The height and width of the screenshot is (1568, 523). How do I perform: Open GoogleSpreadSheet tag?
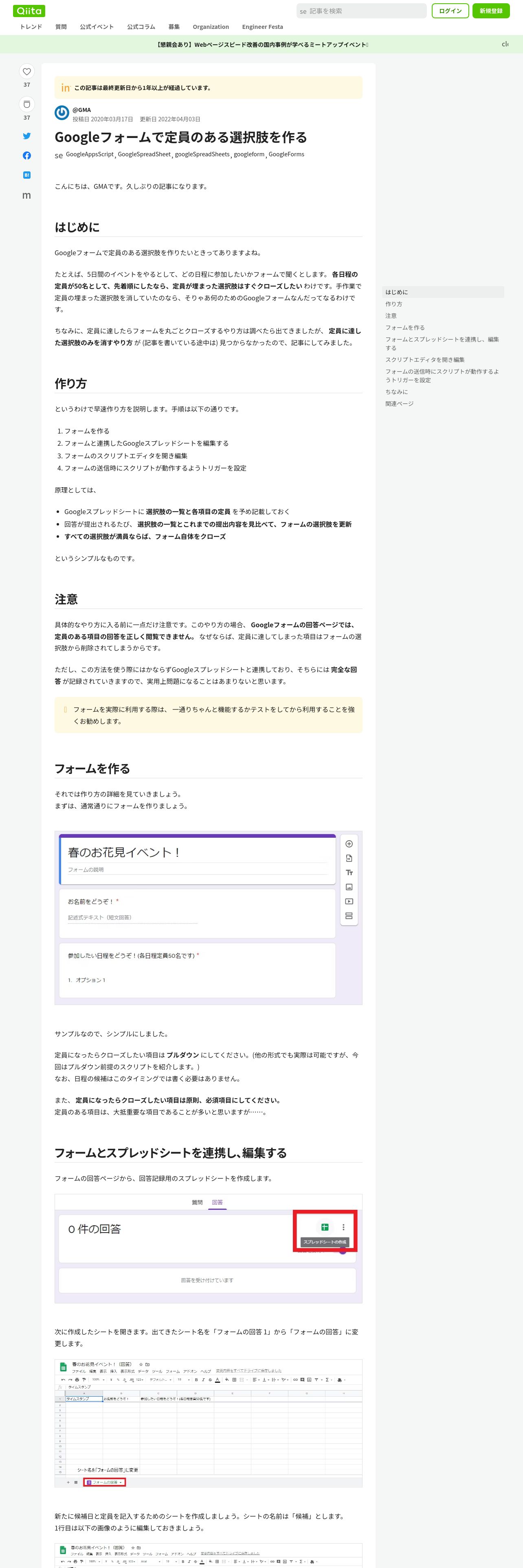pos(144,155)
